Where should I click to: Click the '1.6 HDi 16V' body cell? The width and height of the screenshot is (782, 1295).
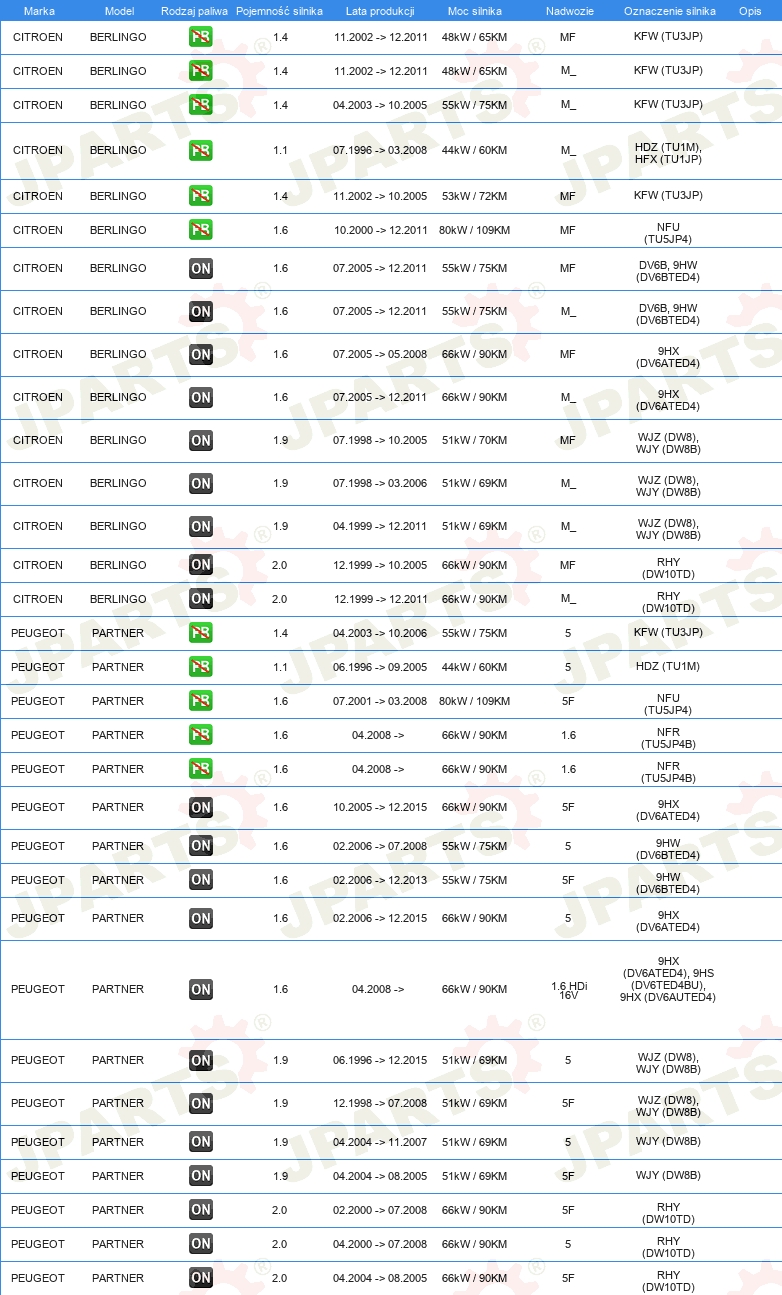[x=568, y=990]
